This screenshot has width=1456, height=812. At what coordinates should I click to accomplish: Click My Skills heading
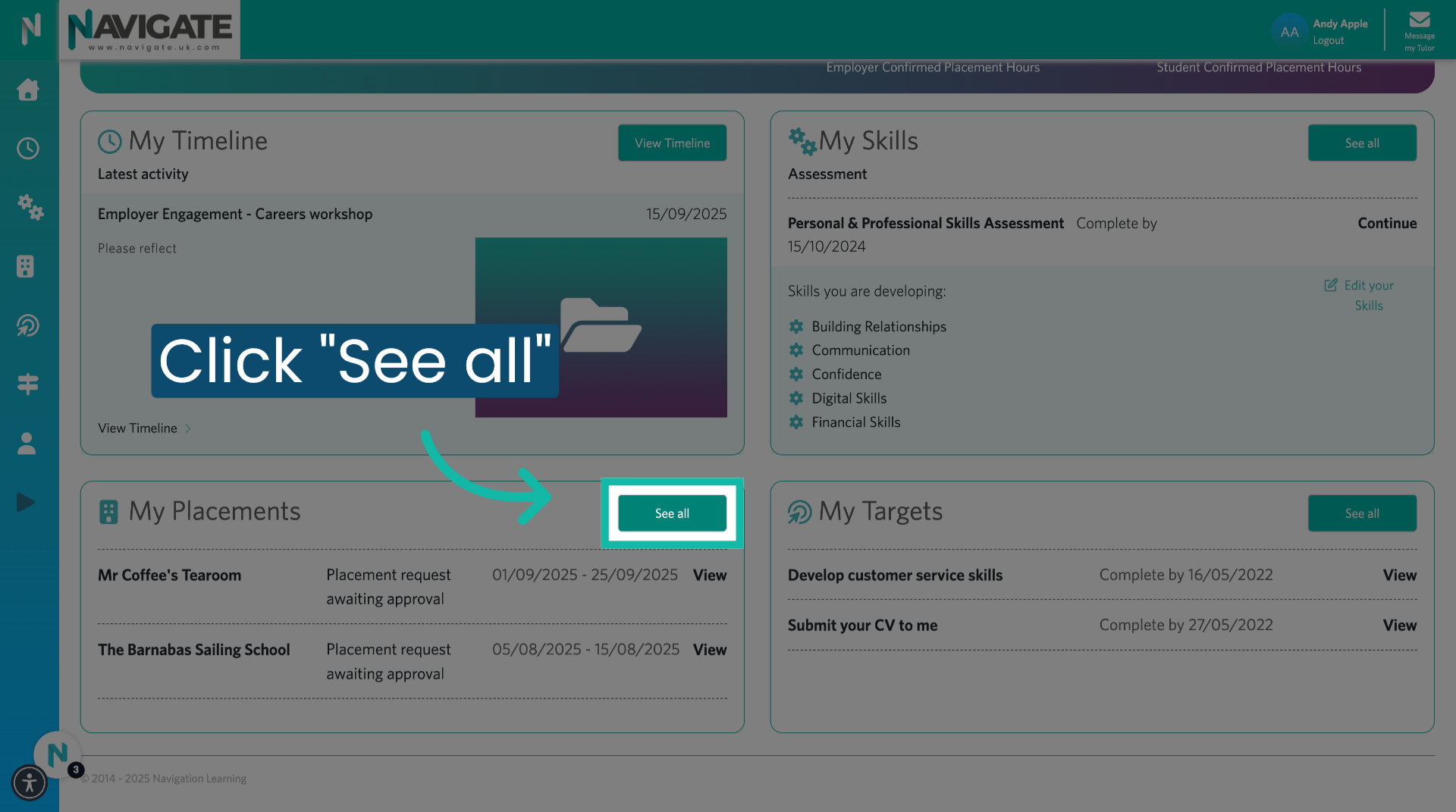tap(868, 141)
